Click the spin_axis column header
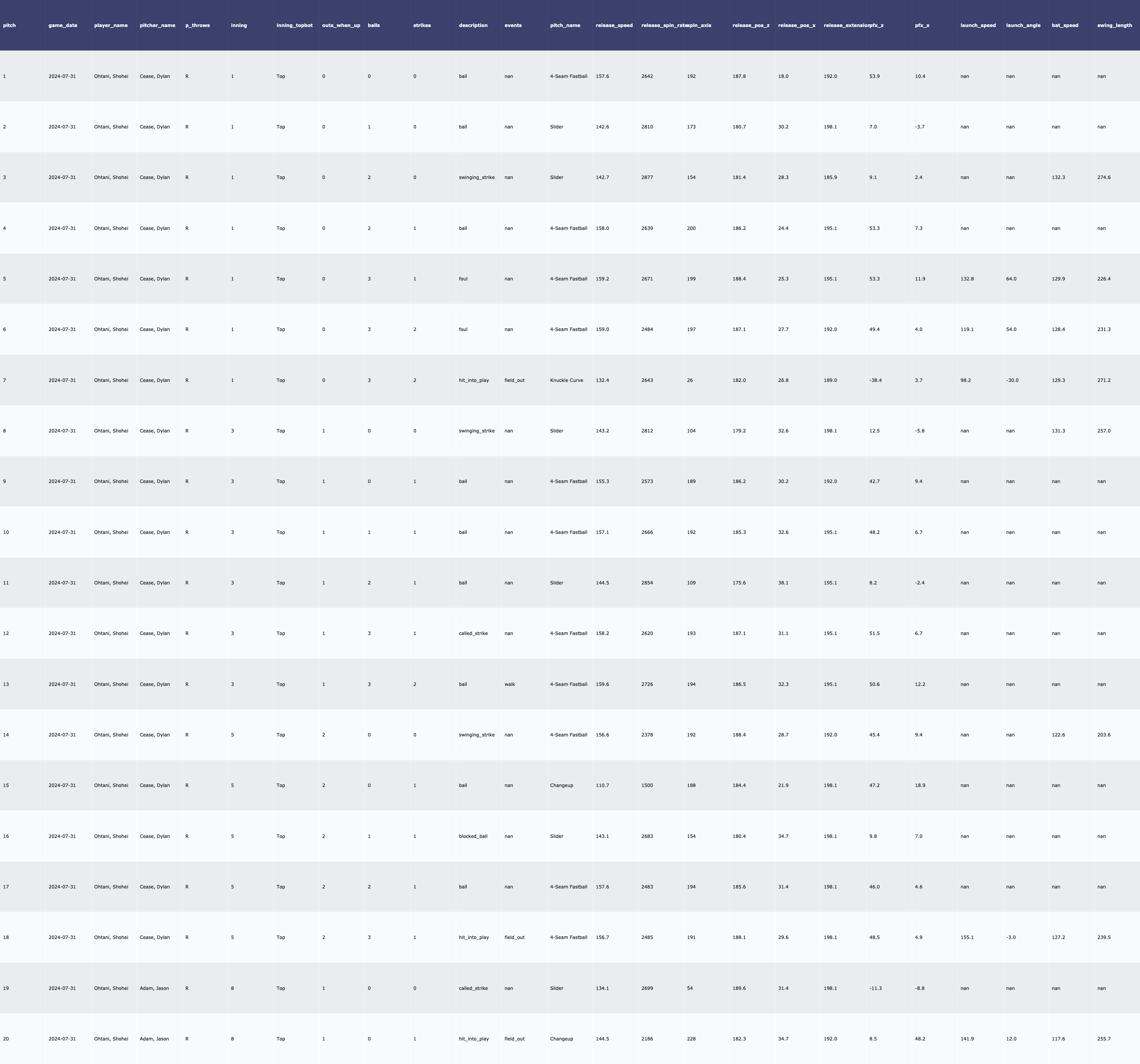Image resolution: width=1140 pixels, height=1064 pixels. (700, 25)
